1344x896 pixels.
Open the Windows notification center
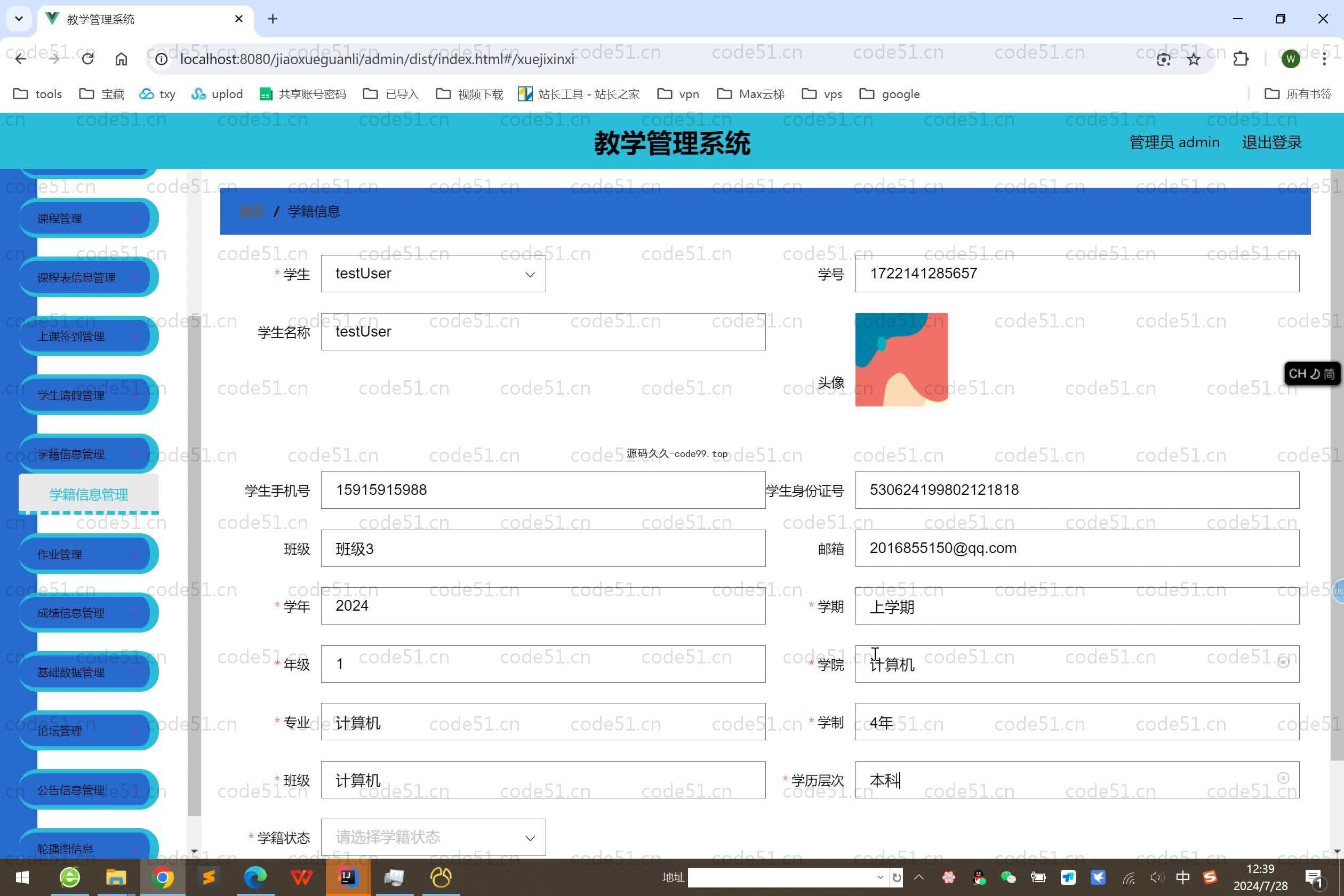(1314, 878)
